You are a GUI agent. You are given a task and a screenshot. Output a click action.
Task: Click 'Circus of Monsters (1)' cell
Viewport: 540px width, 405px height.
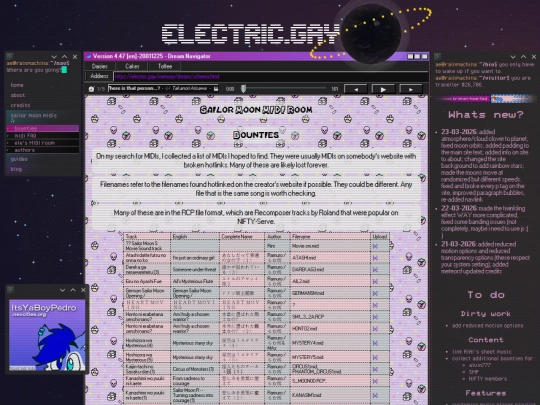tap(195, 369)
